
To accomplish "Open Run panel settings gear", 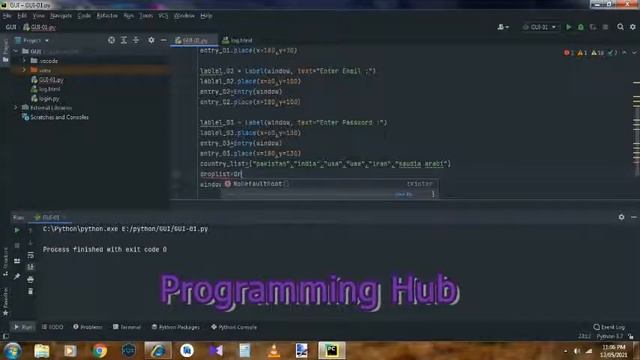I will pyautogui.click(x=621, y=217).
